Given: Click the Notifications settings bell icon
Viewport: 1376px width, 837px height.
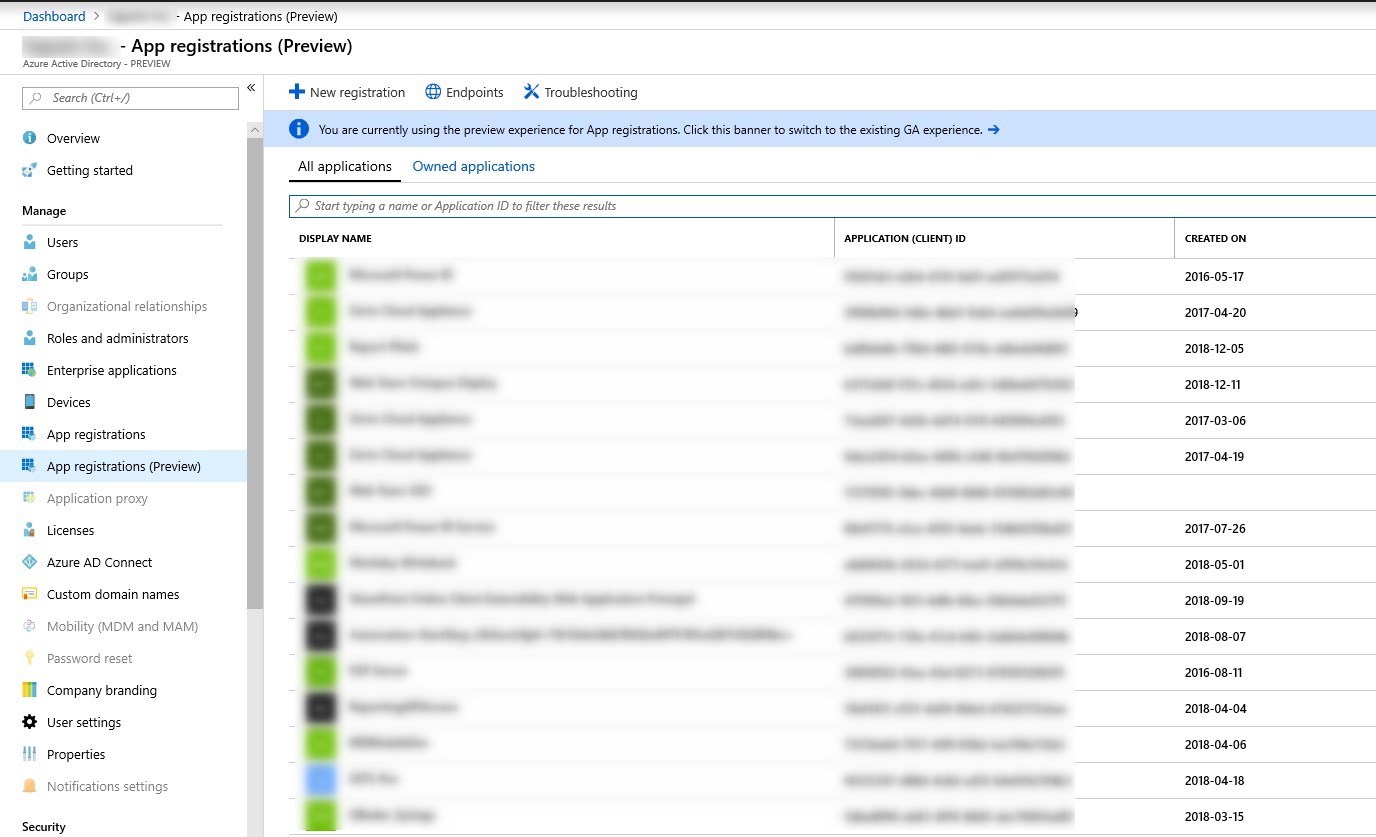Looking at the screenshot, I should coord(29,786).
